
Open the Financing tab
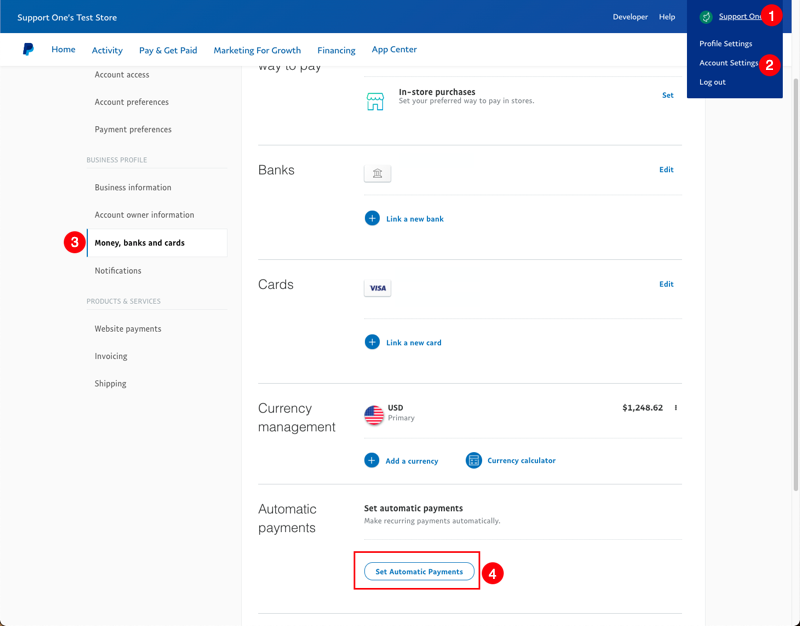coord(336,50)
